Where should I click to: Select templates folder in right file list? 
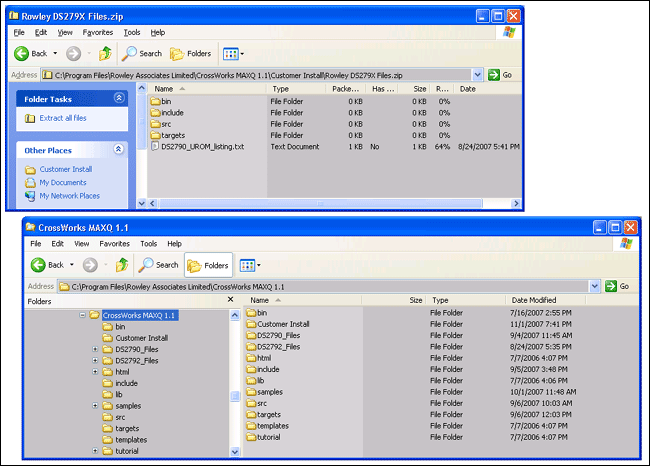(x=267, y=426)
